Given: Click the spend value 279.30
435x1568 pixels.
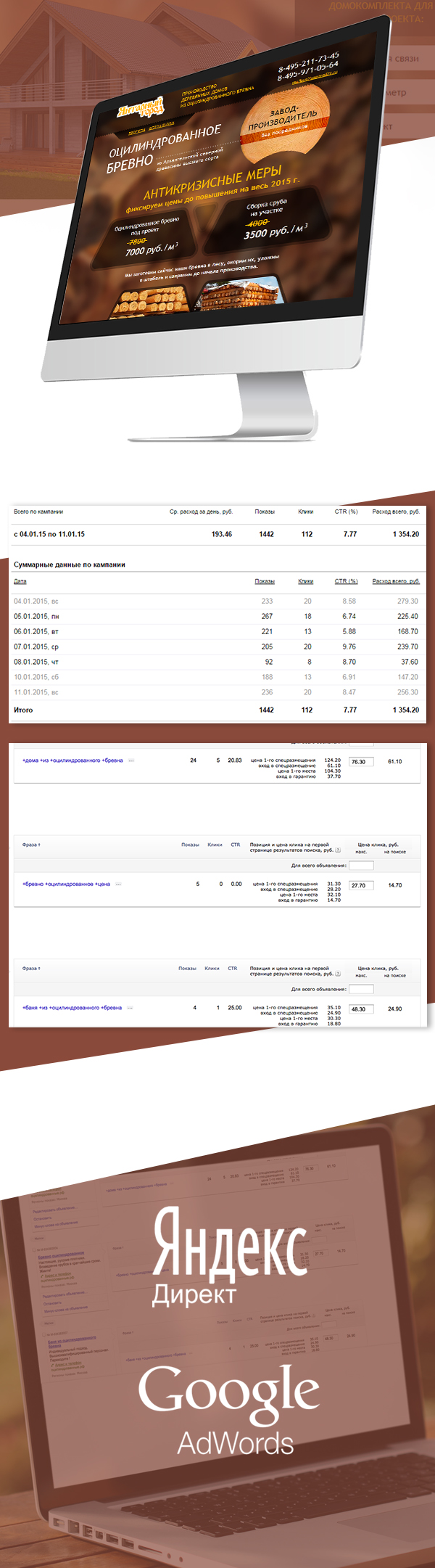Looking at the screenshot, I should coord(407,601).
